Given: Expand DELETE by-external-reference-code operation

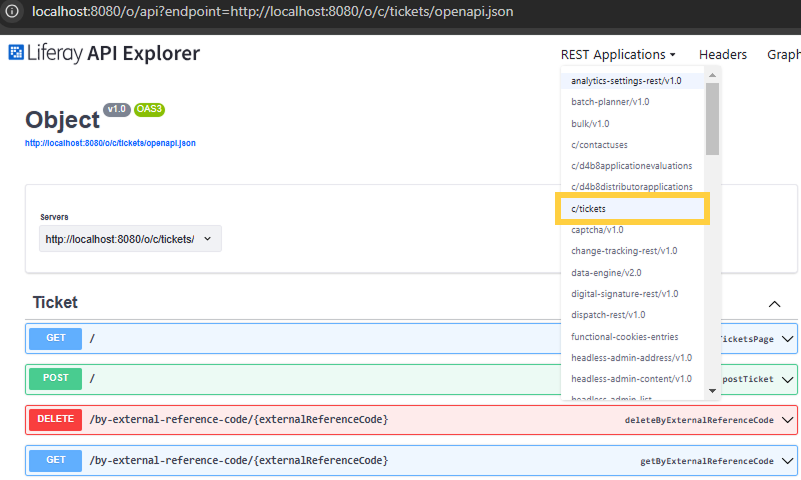Looking at the screenshot, I should coord(411,420).
